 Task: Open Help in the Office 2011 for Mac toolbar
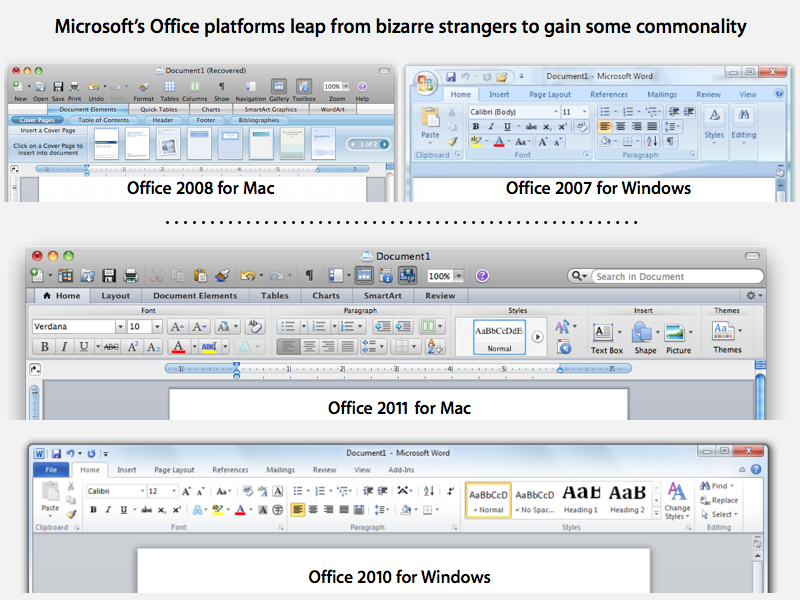[482, 276]
